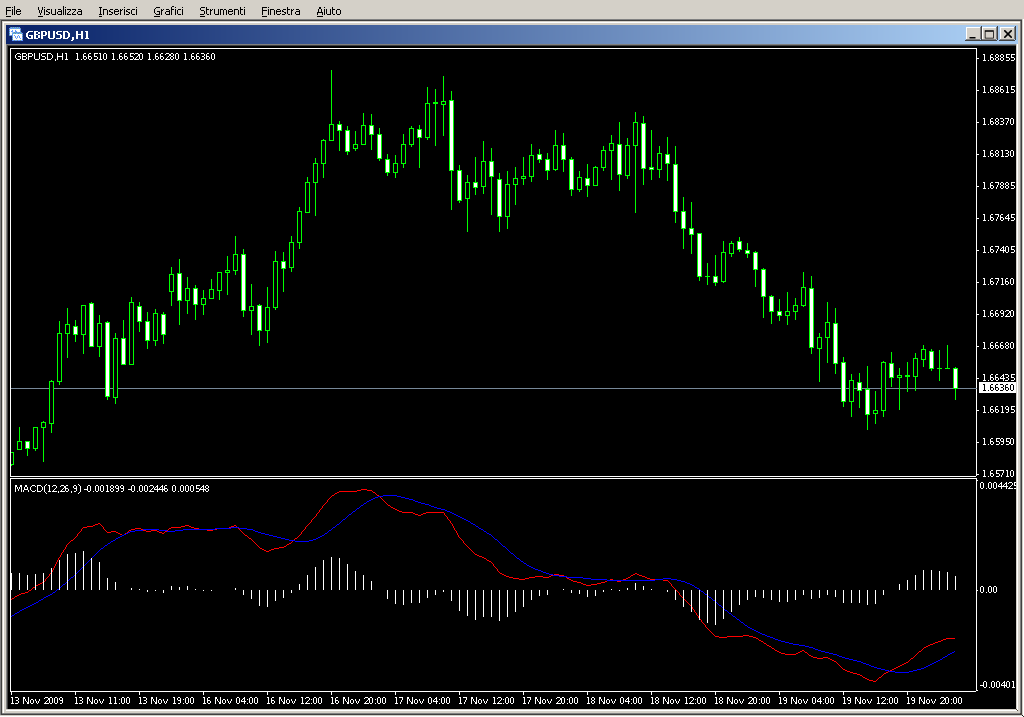This screenshot has height=717, width=1024.
Task: Click price level 1.68855 on the axis
Action: (999, 57)
